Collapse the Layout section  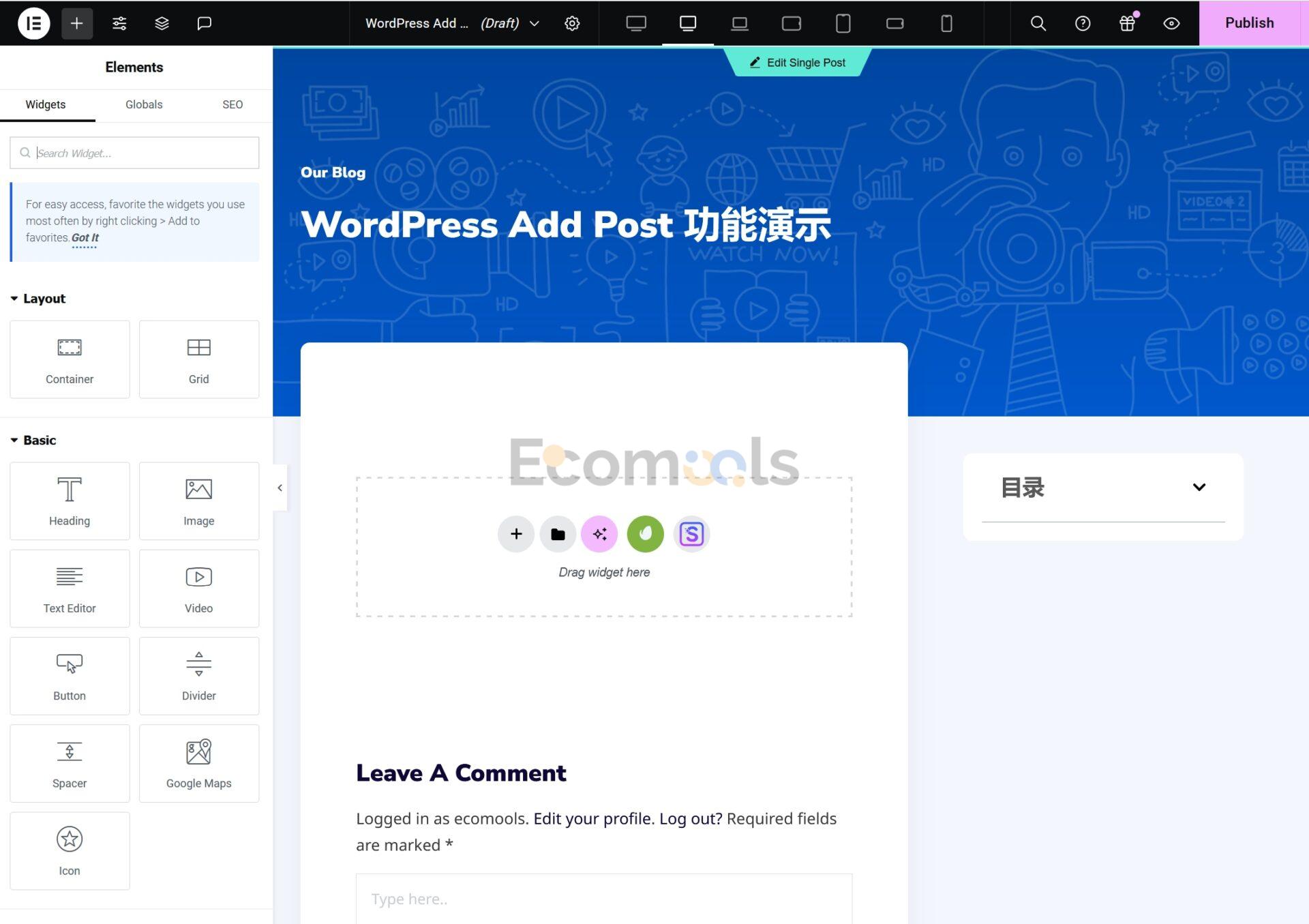point(38,299)
